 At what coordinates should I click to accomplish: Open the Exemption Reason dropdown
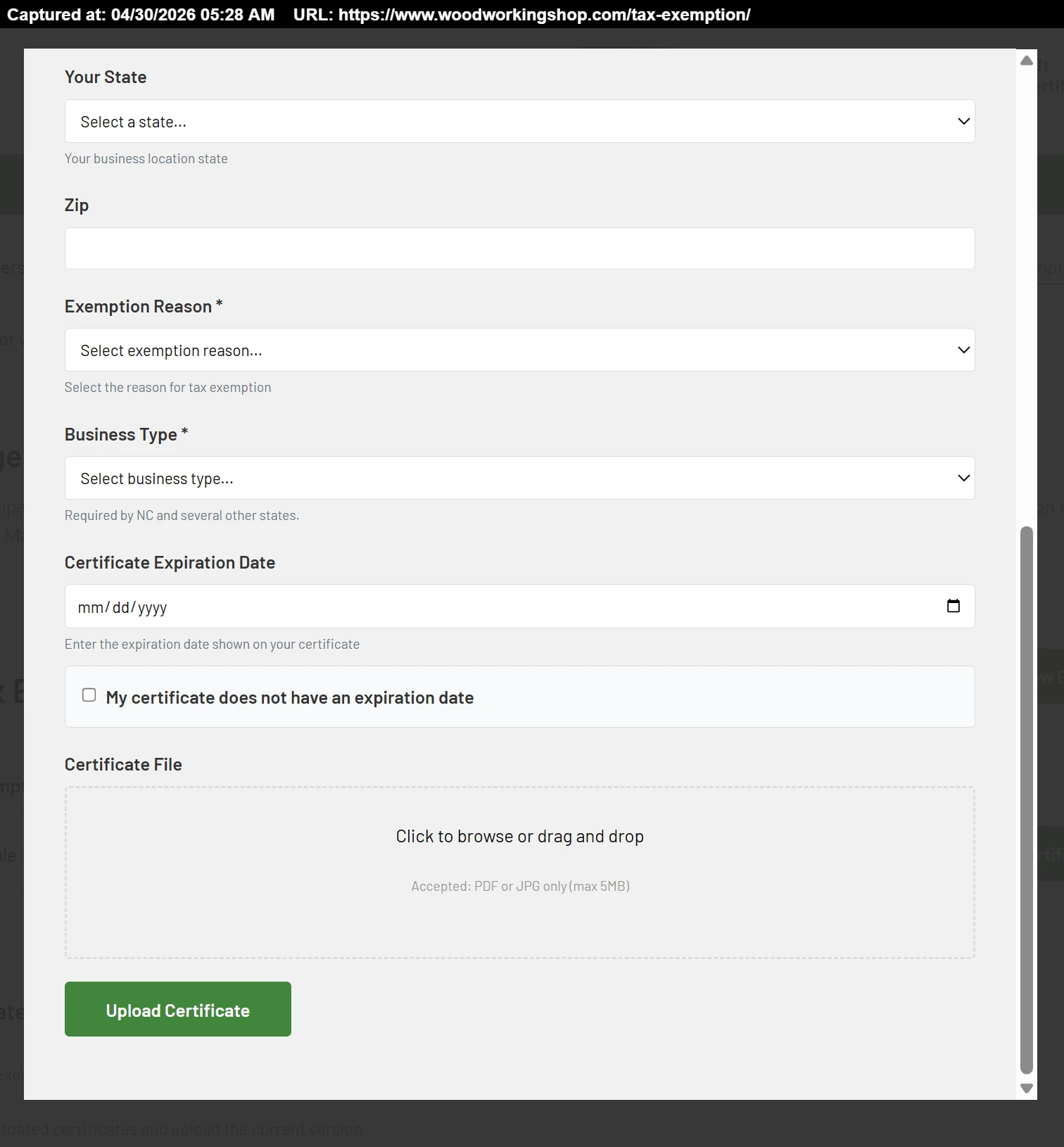(519, 350)
